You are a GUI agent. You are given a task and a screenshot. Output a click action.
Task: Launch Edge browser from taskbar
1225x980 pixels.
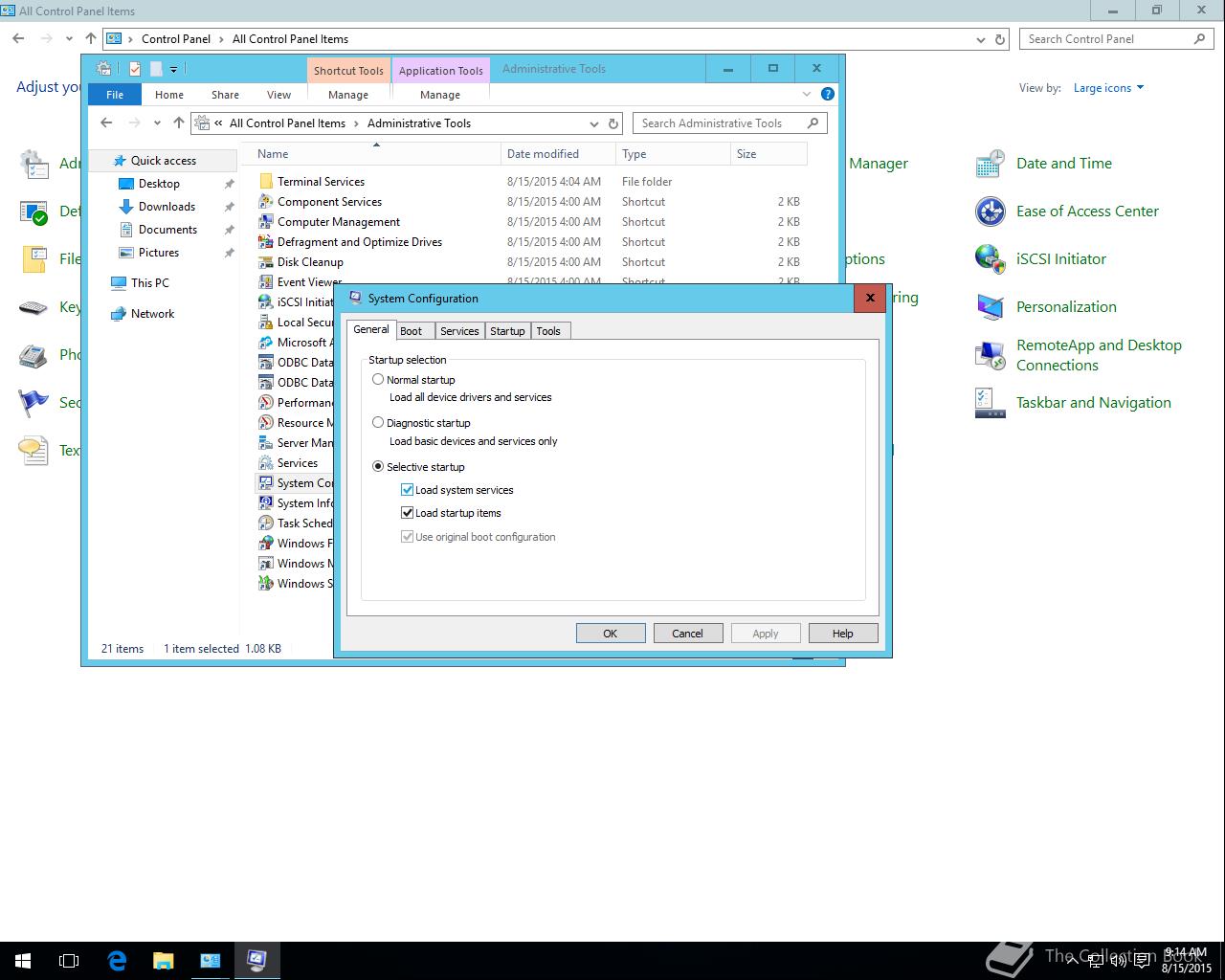point(117,961)
